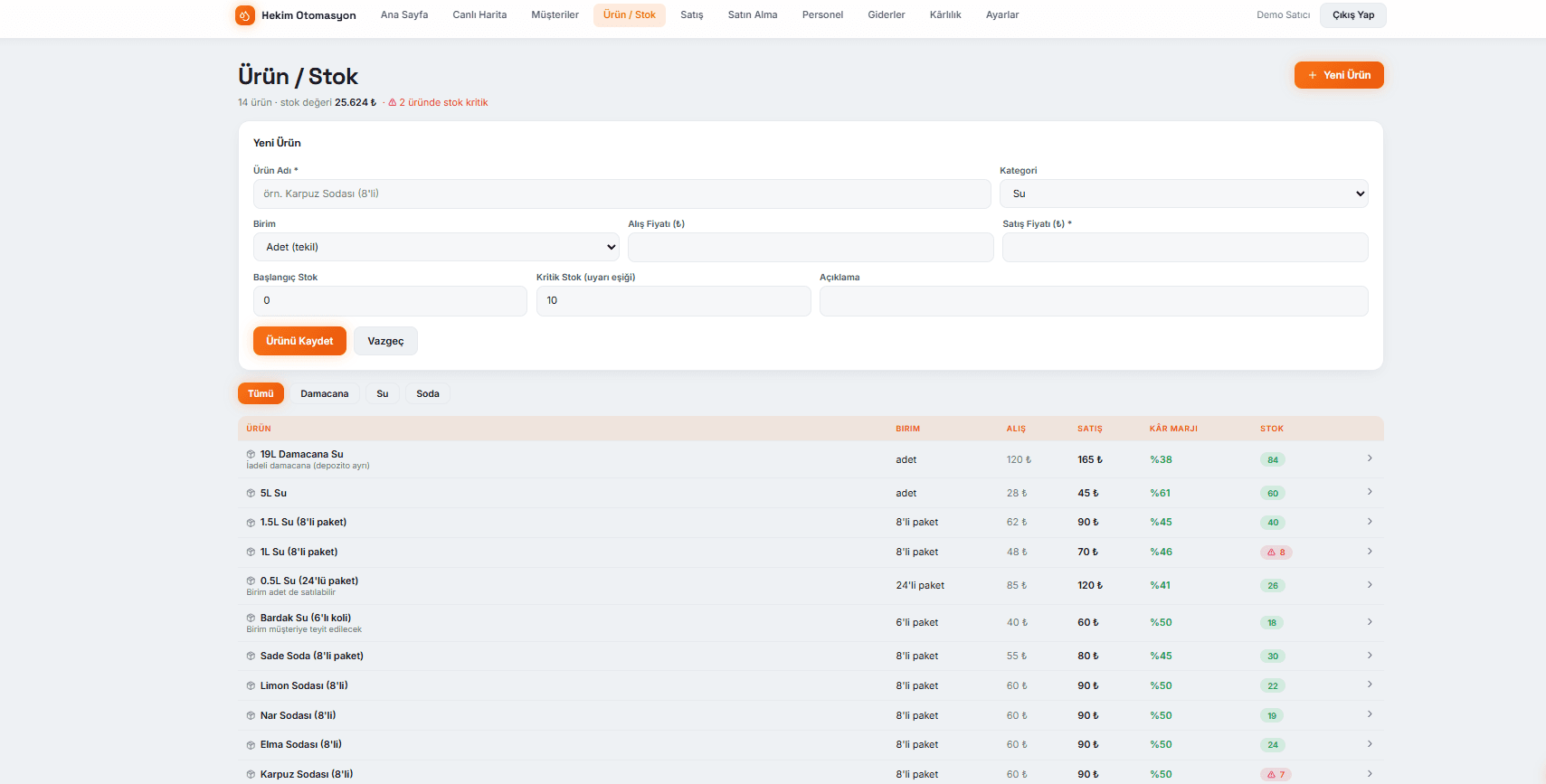1546x784 pixels.
Task: Filter products by Damacana
Action: click(x=325, y=393)
